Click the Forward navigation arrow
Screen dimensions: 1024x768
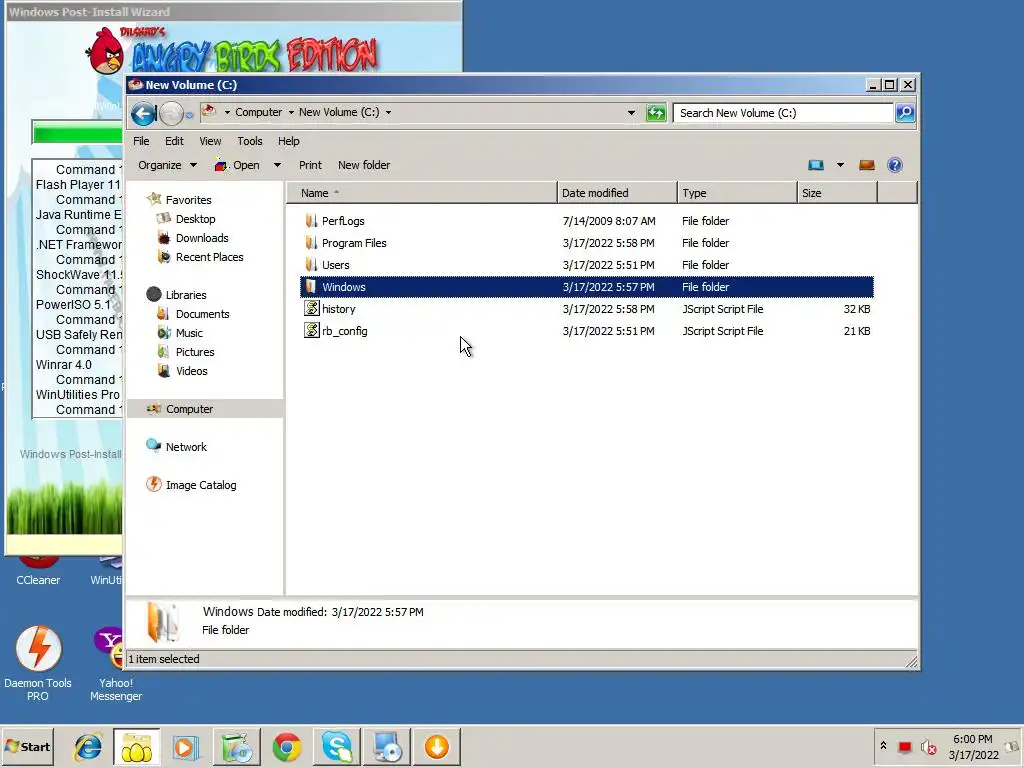pyautogui.click(x=171, y=114)
